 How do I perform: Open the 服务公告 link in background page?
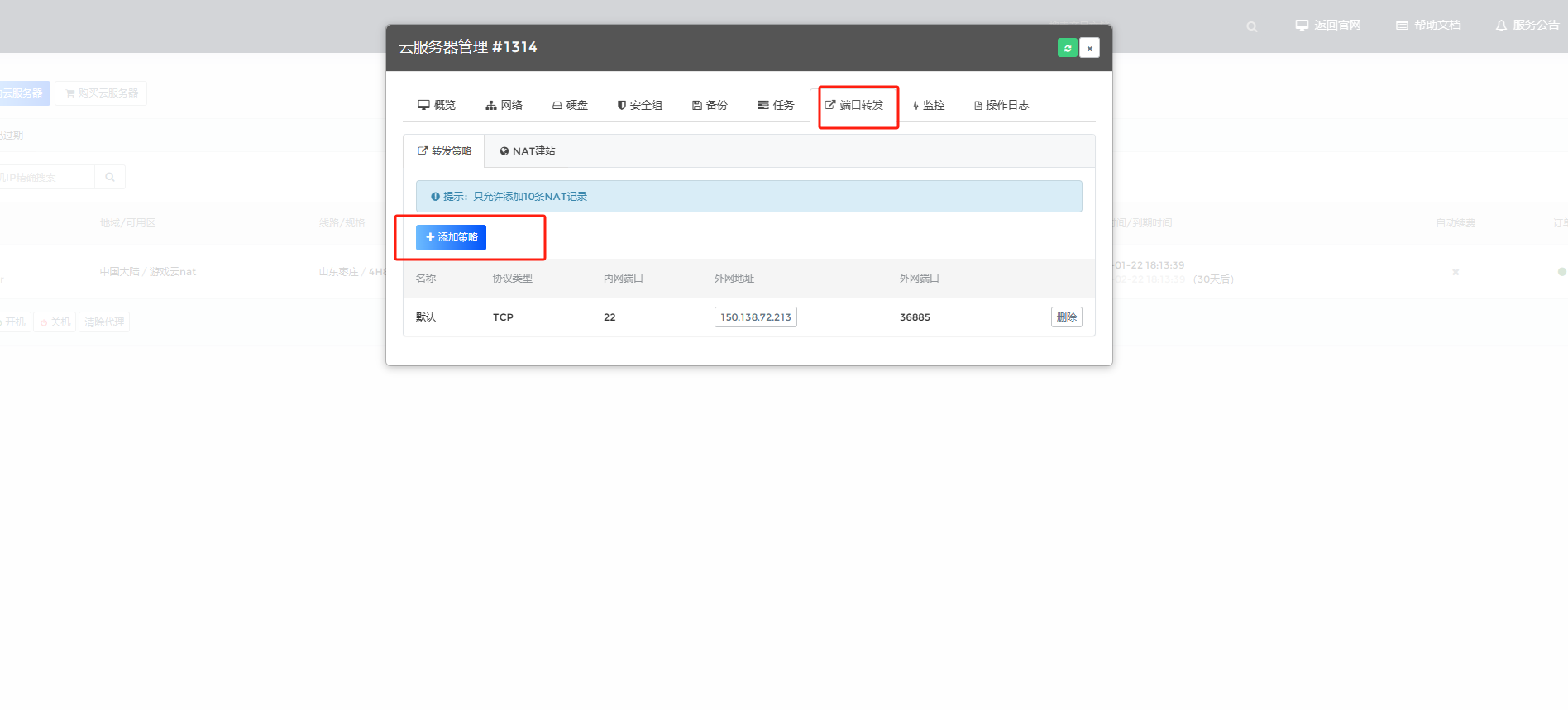pyautogui.click(x=1527, y=26)
